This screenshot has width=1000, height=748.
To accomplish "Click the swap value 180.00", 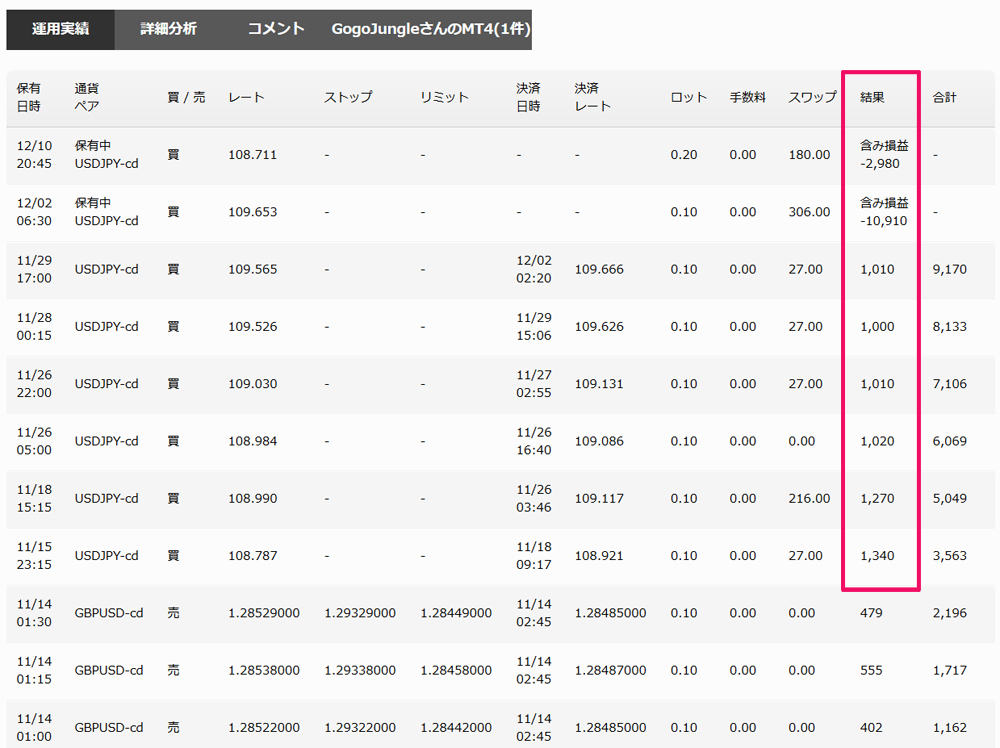I will [x=809, y=155].
